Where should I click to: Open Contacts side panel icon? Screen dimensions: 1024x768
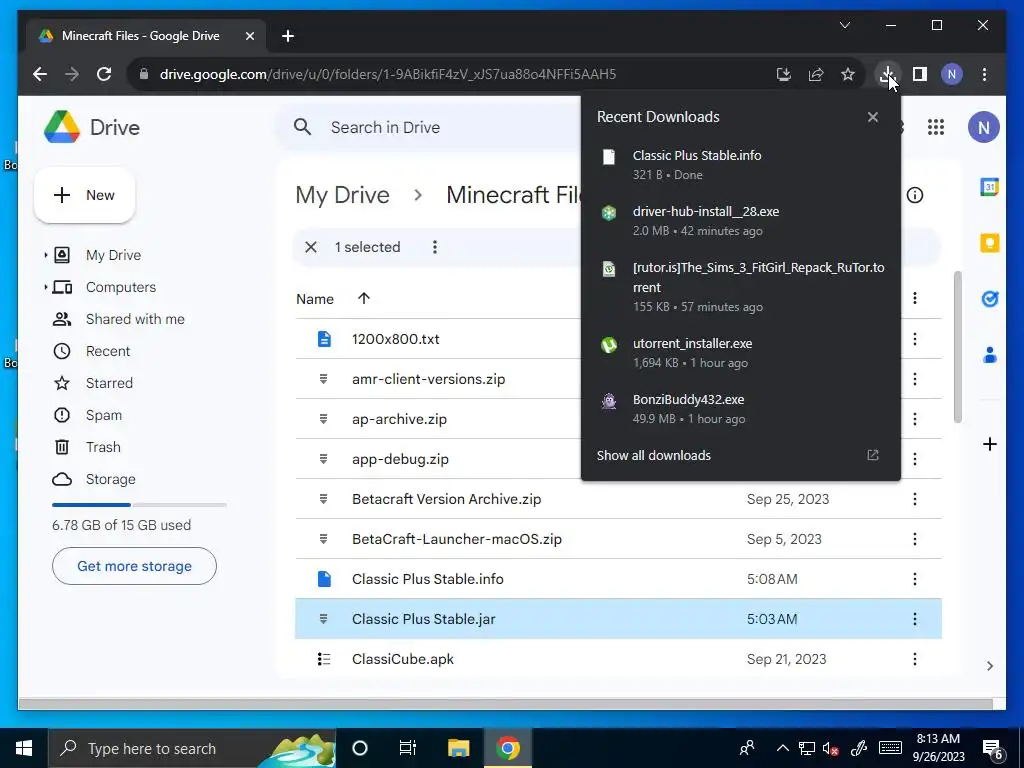[x=989, y=355]
